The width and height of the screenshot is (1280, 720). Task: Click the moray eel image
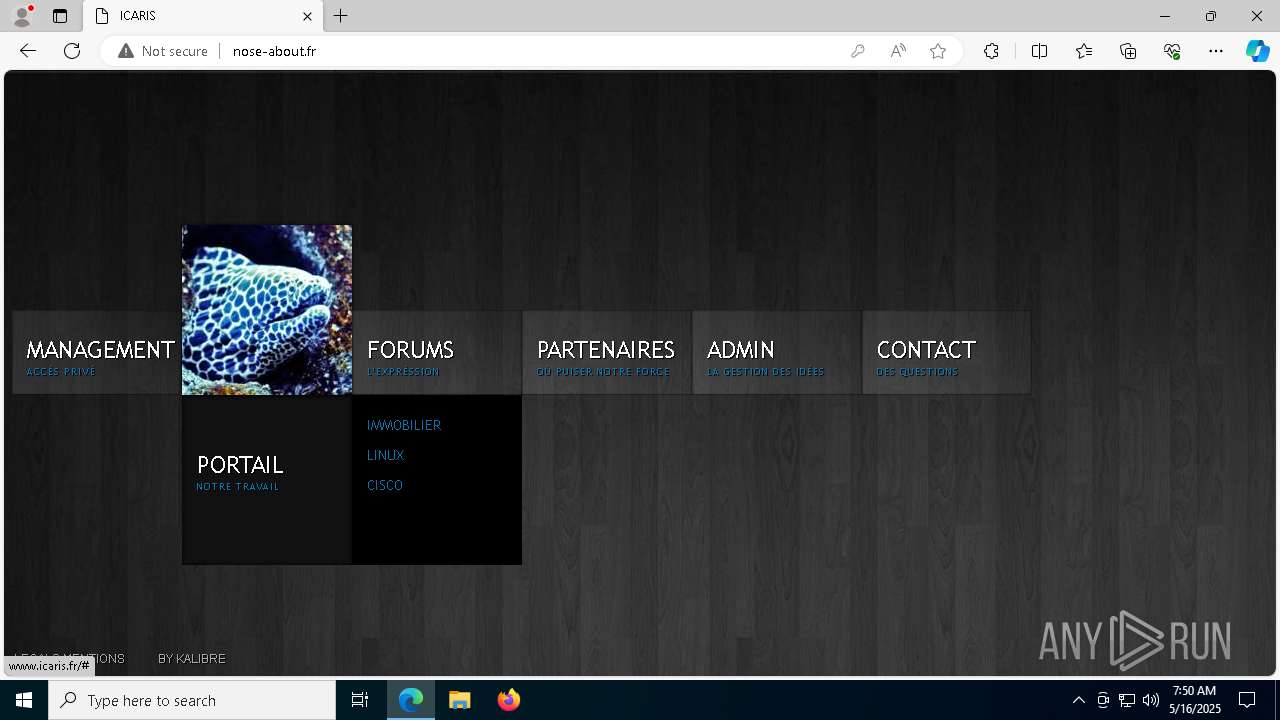pos(267,310)
